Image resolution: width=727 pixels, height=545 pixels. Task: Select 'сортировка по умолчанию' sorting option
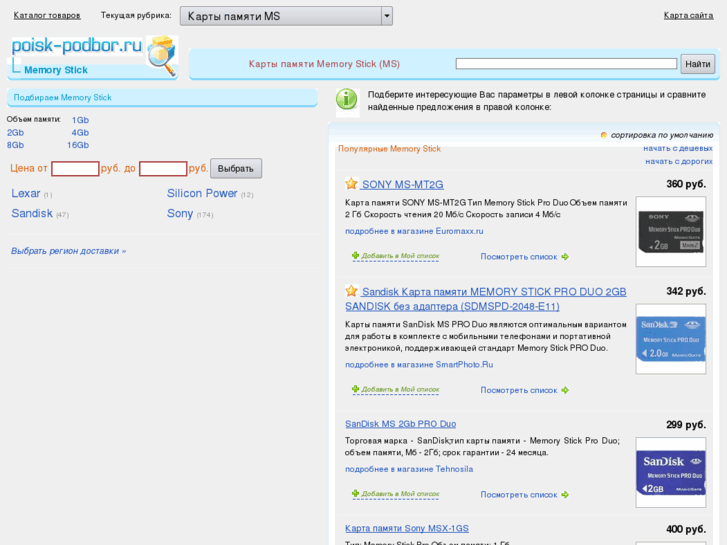tap(662, 135)
